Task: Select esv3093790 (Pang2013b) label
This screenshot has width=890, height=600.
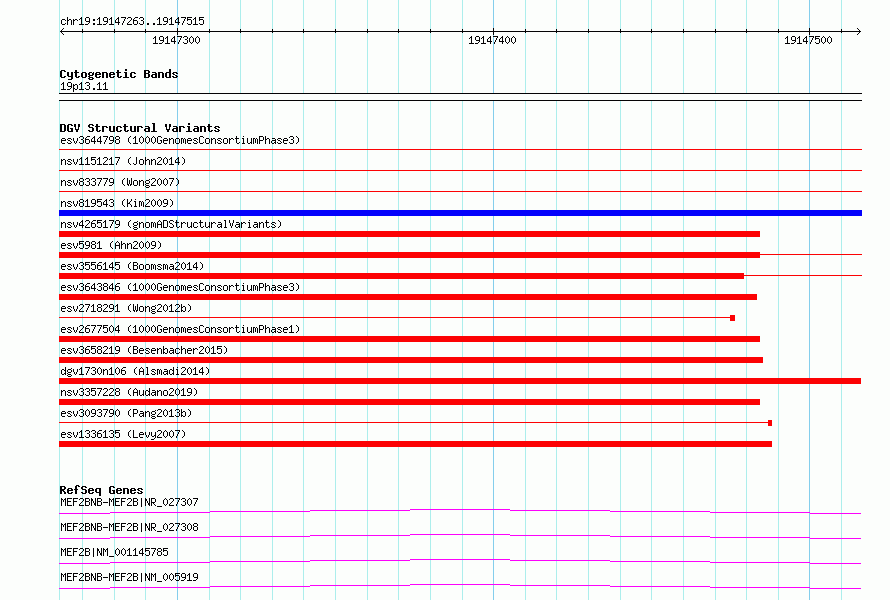Action: tap(126, 413)
